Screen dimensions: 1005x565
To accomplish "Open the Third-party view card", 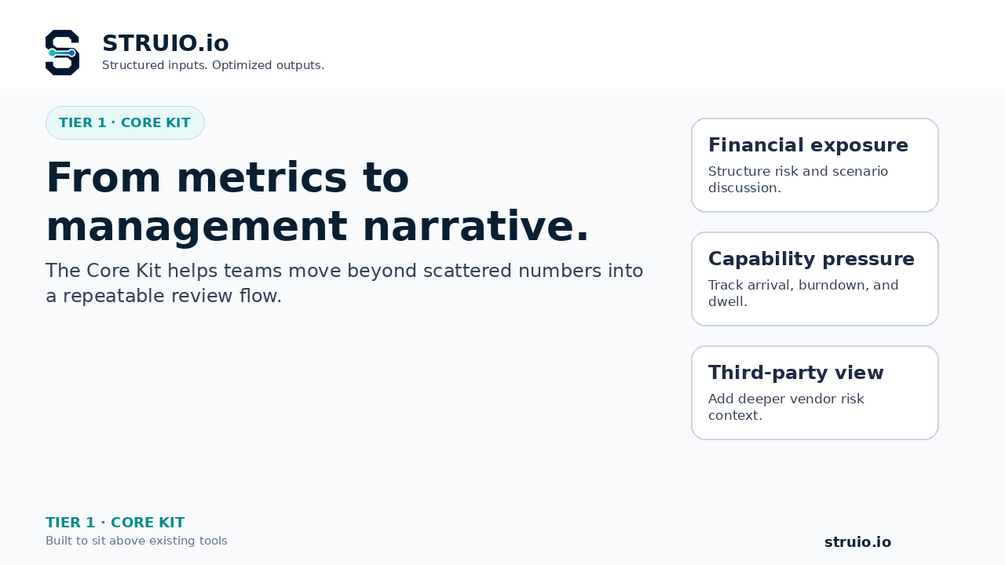I will tap(815, 393).
